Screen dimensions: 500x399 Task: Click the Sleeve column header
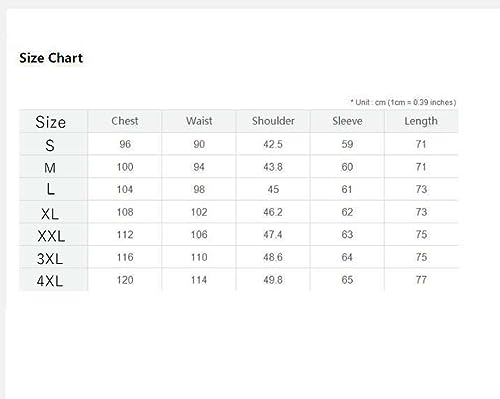pos(347,121)
